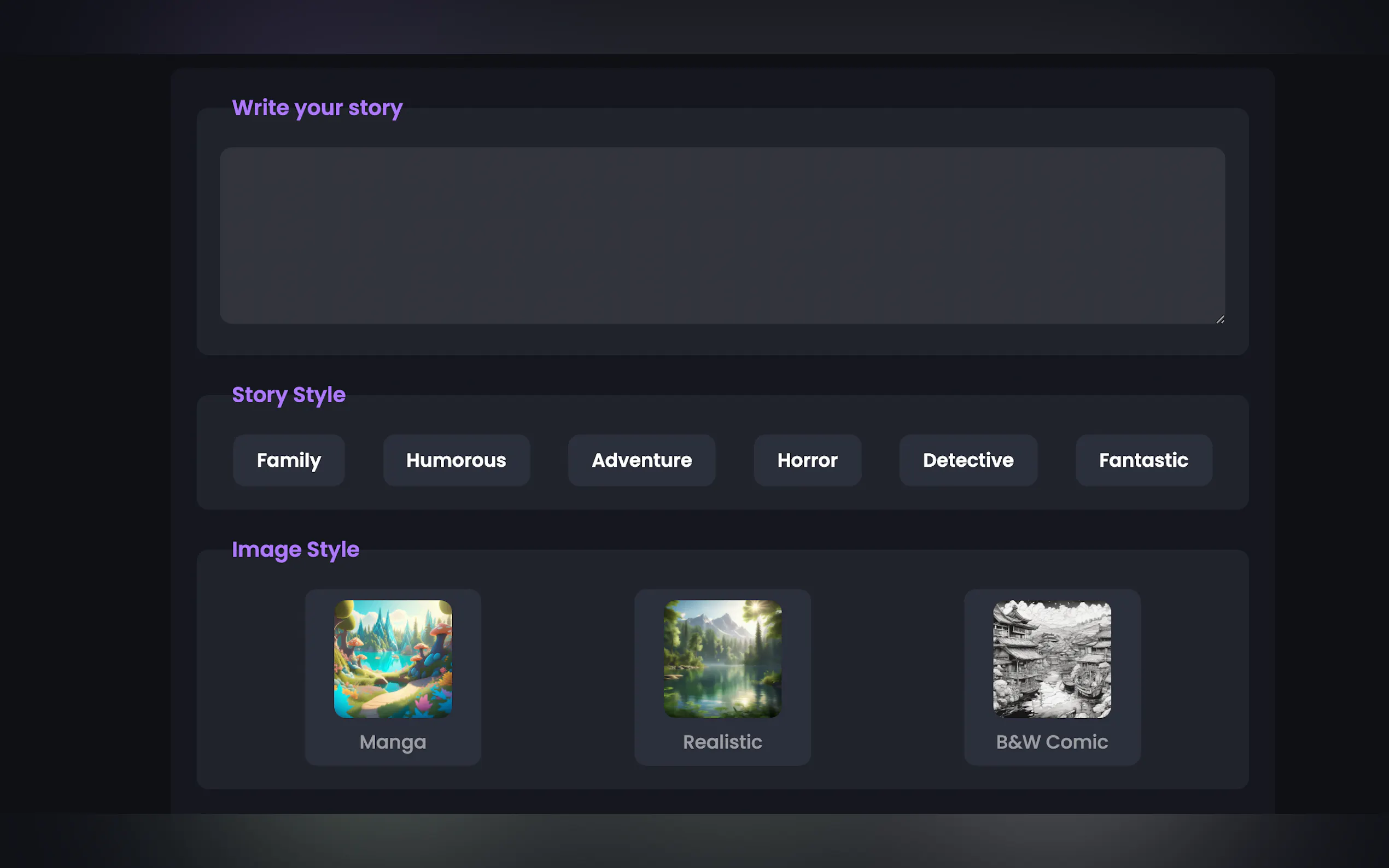Pick the Adventure story style

click(641, 460)
